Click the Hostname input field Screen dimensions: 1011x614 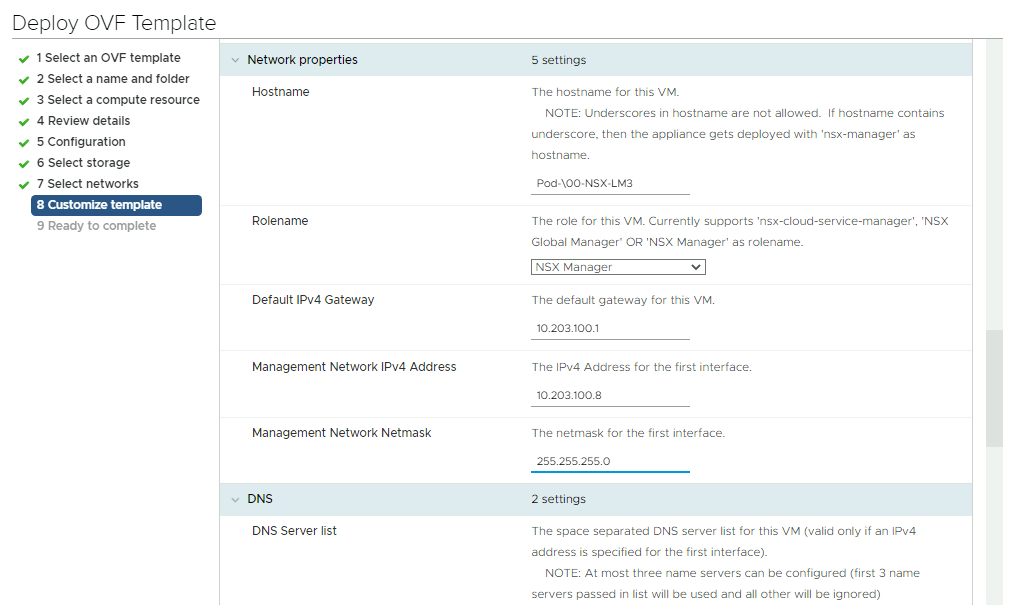coord(610,184)
